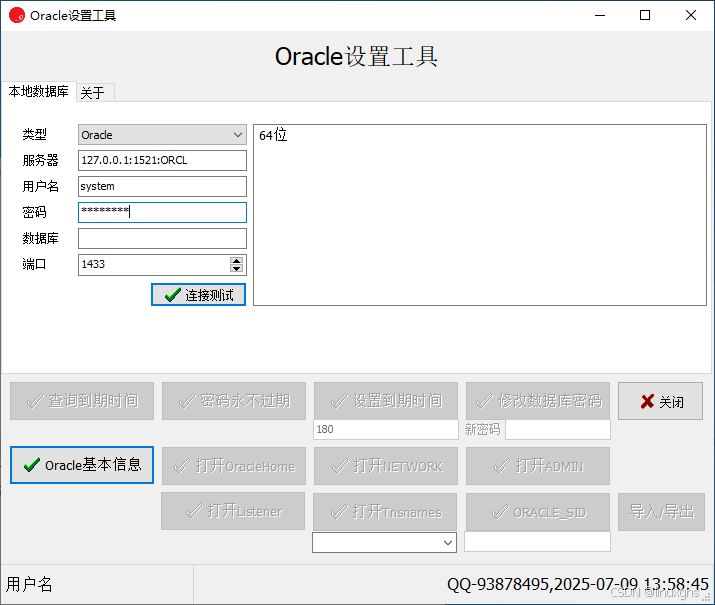Click the 打开Tnsnames button
The image size is (715, 605).
(385, 512)
